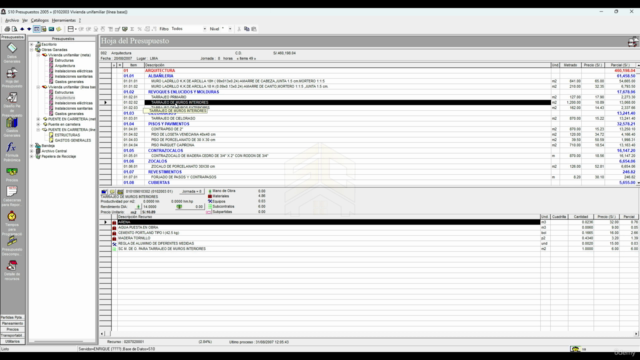Click the green arrow beside Rendimiento

pos(138,207)
